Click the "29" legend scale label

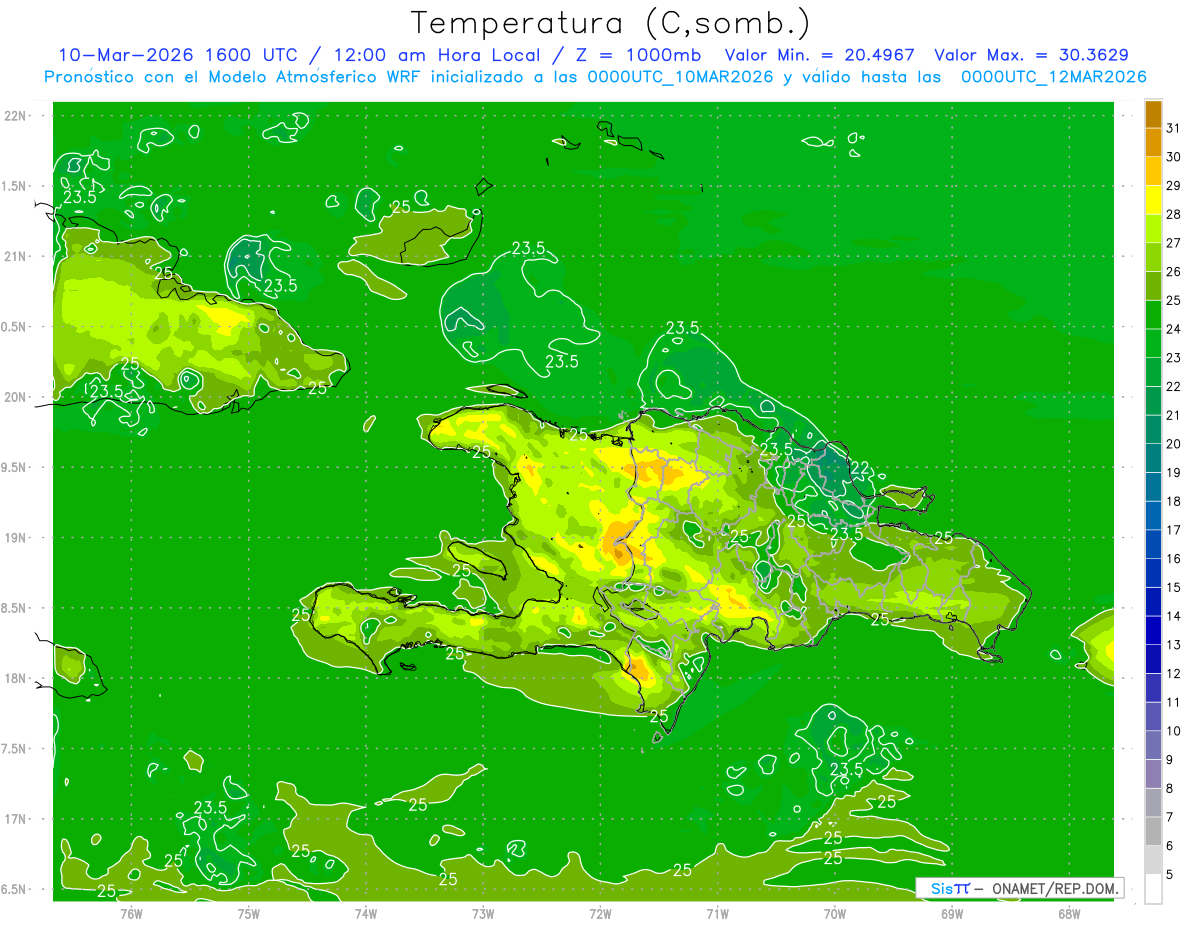1175,185
